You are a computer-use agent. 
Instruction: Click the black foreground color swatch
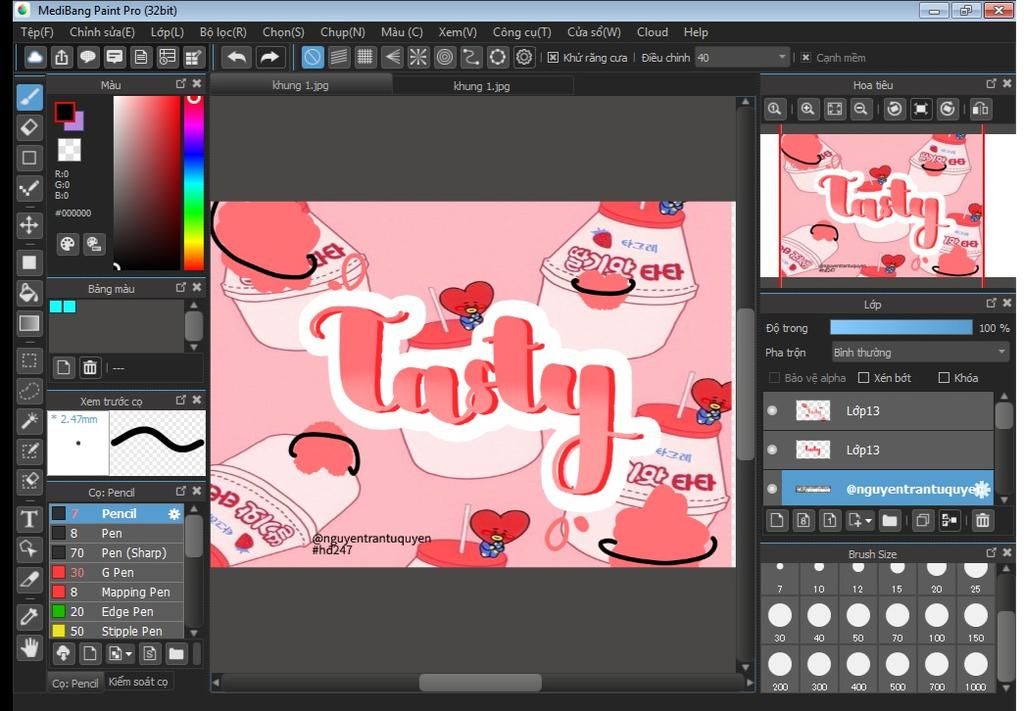click(x=64, y=112)
